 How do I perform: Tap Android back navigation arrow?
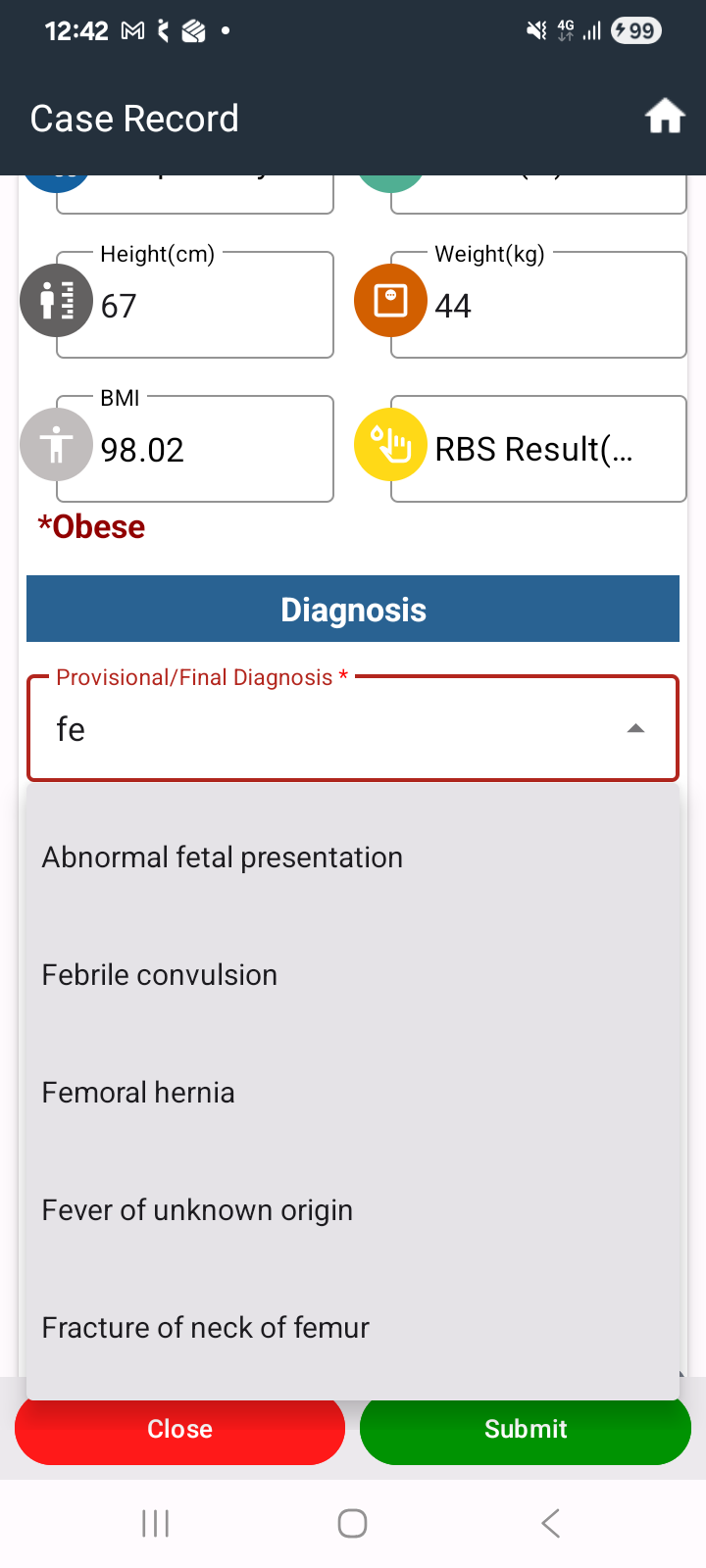[550, 1523]
